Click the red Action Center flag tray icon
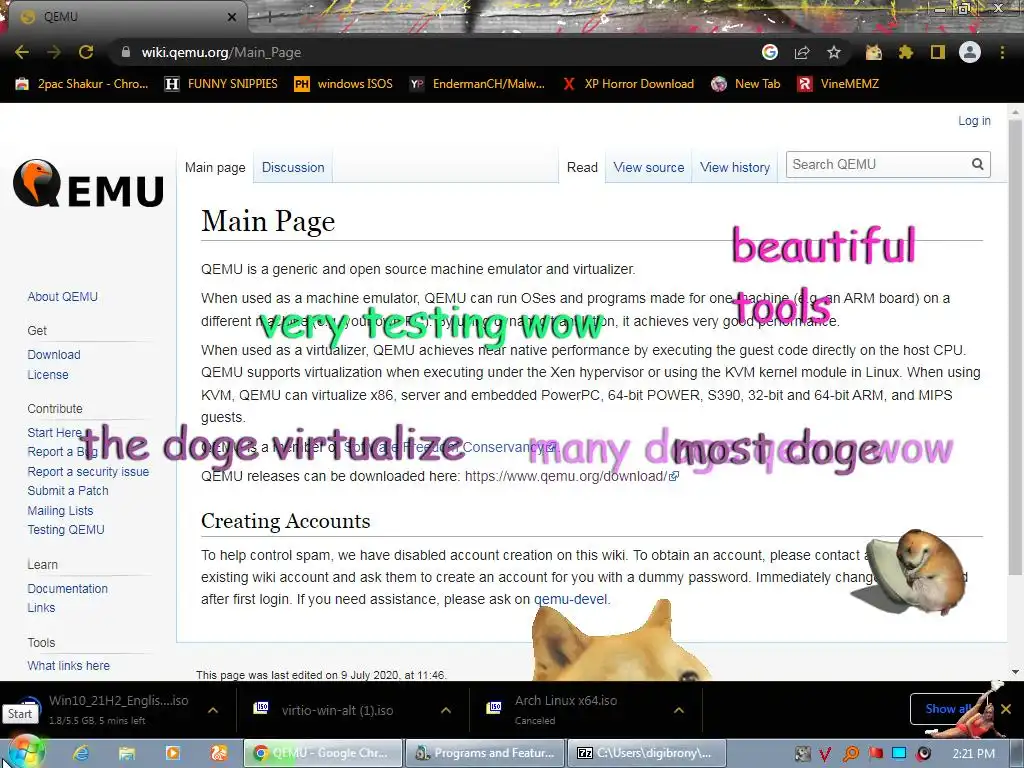Screen dimensions: 1024x768 (876, 754)
